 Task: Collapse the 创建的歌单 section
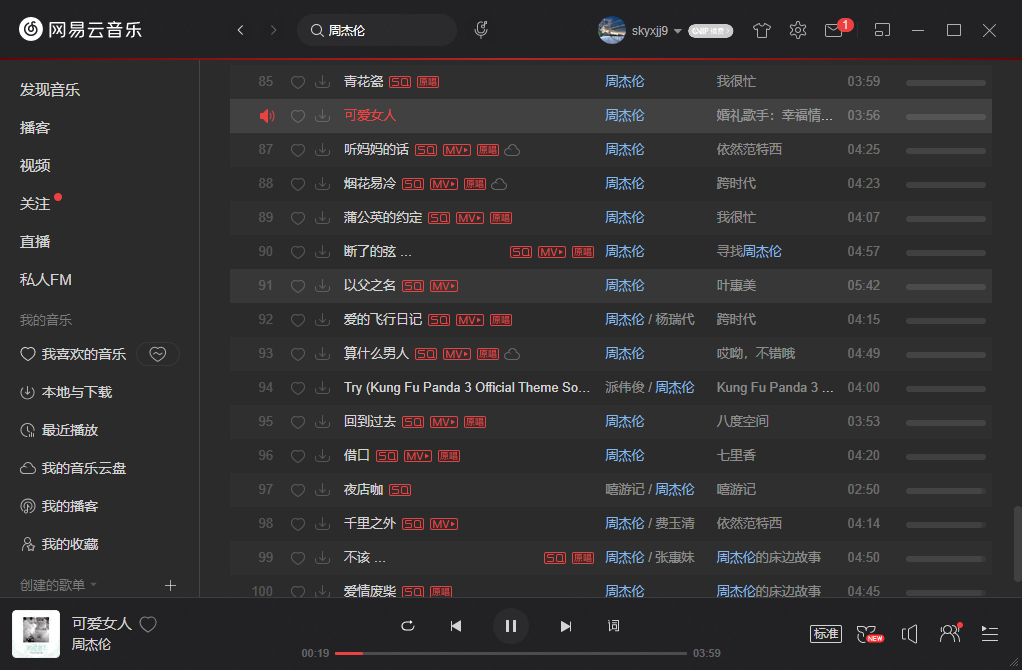click(x=59, y=585)
